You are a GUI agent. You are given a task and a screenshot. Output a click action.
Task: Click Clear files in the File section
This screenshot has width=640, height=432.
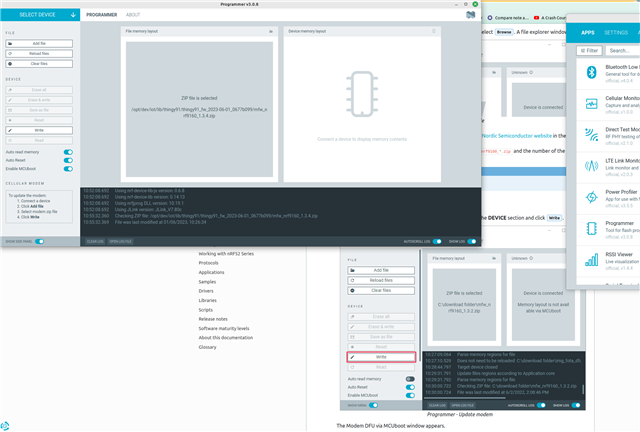point(39,64)
